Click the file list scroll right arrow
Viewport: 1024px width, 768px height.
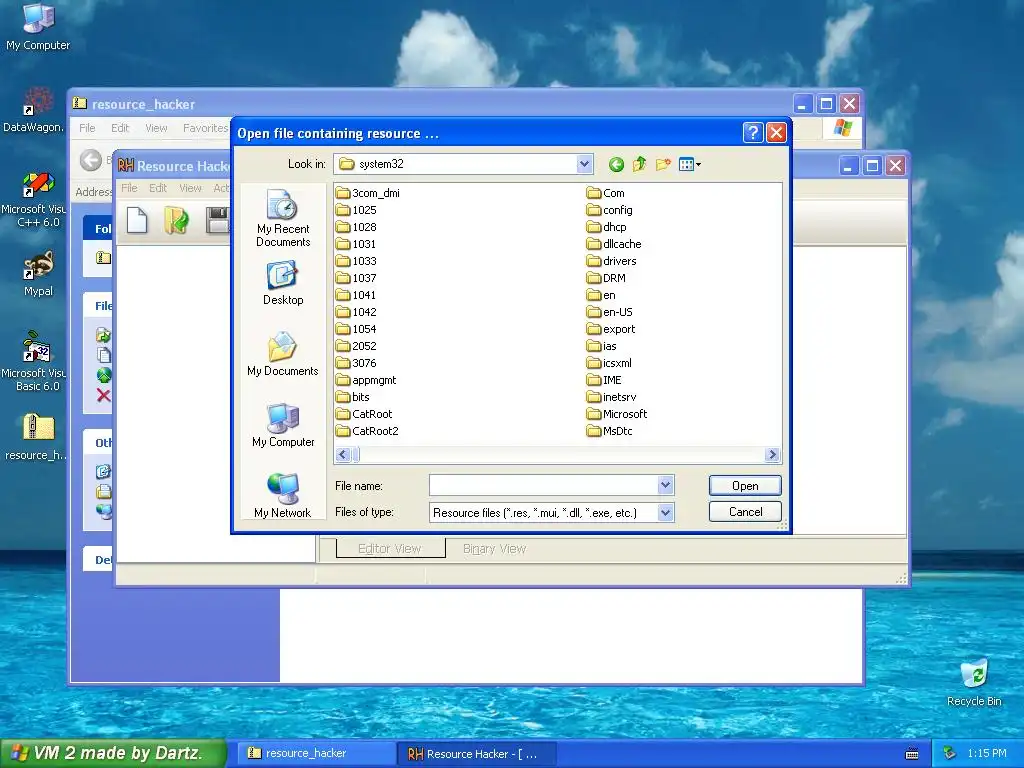(x=773, y=455)
